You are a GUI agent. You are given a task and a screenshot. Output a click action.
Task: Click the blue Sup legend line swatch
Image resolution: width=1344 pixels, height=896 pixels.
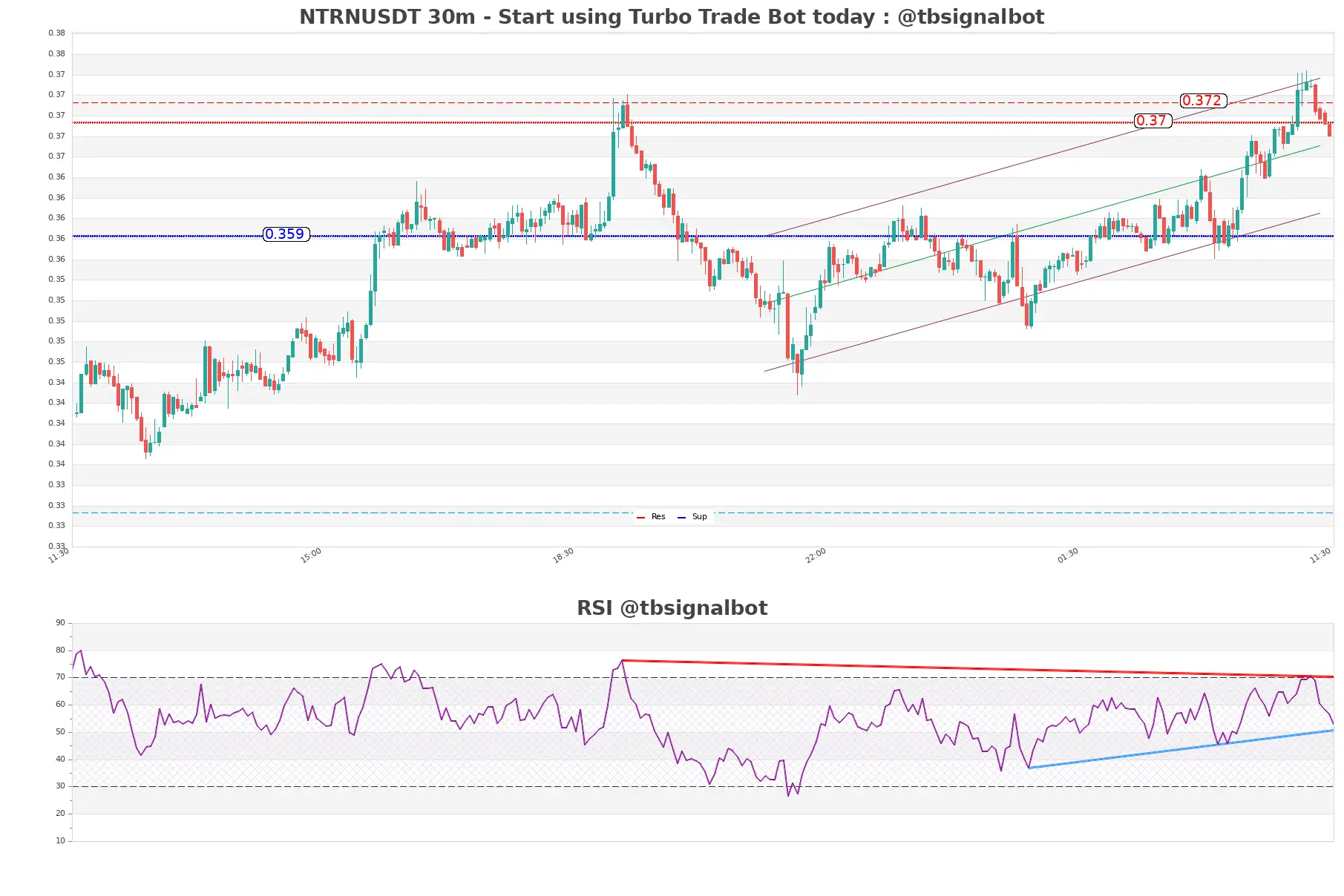681,518
